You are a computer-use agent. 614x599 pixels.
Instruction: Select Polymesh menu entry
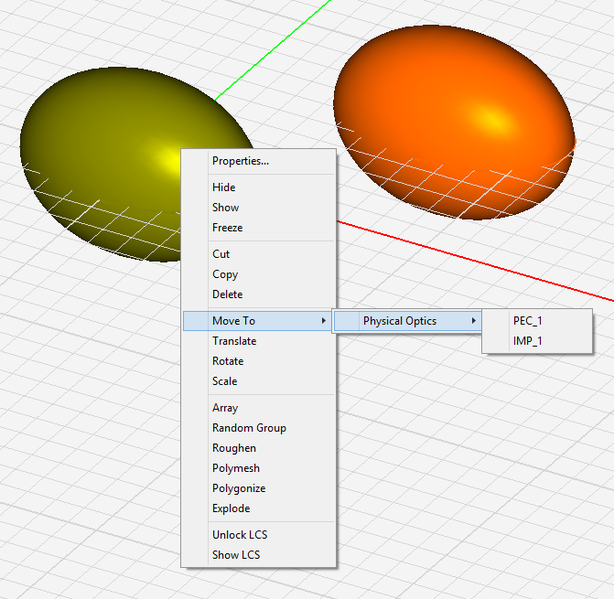click(x=236, y=468)
